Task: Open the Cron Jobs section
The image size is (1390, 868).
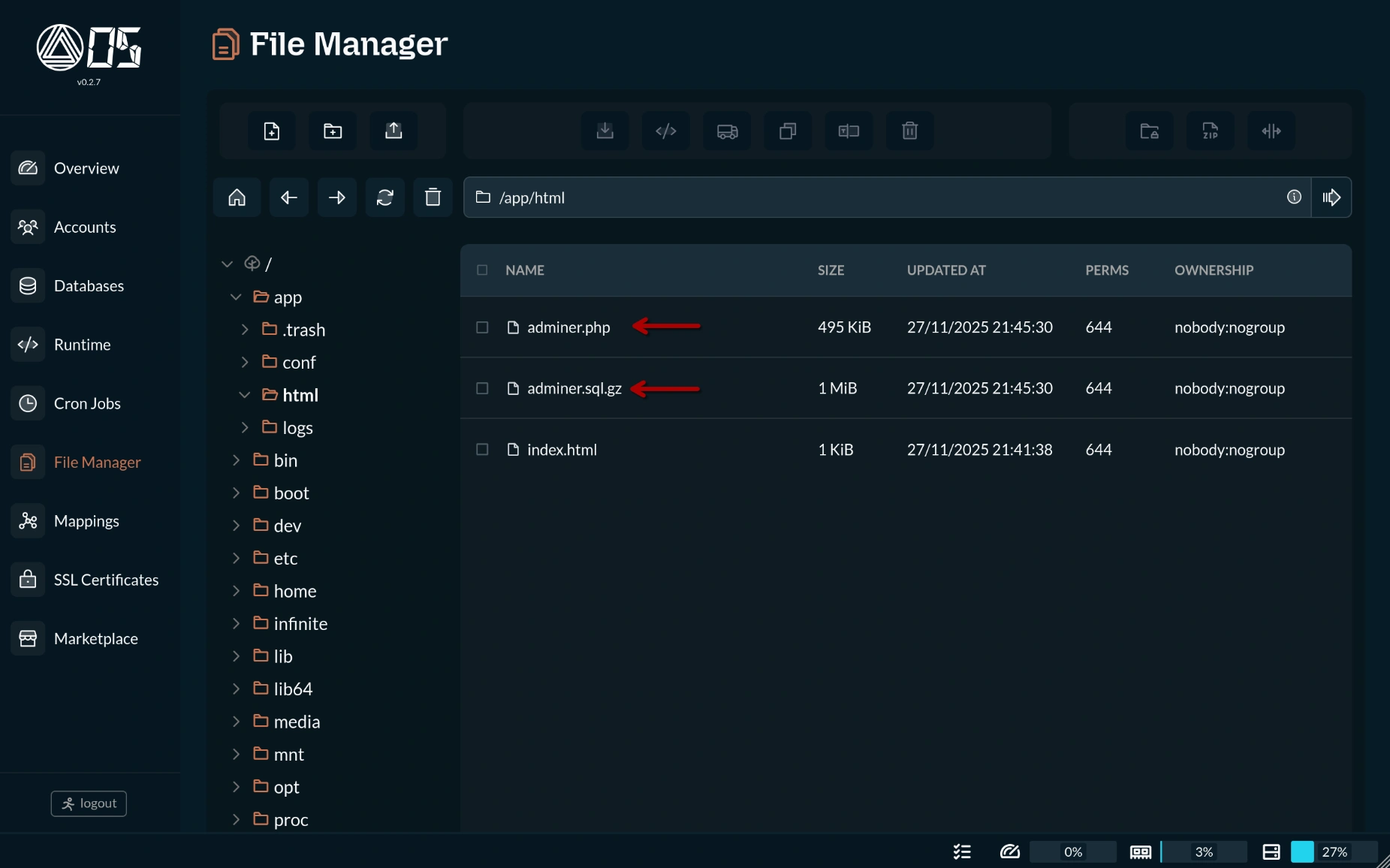Action: pyautogui.click(x=86, y=403)
